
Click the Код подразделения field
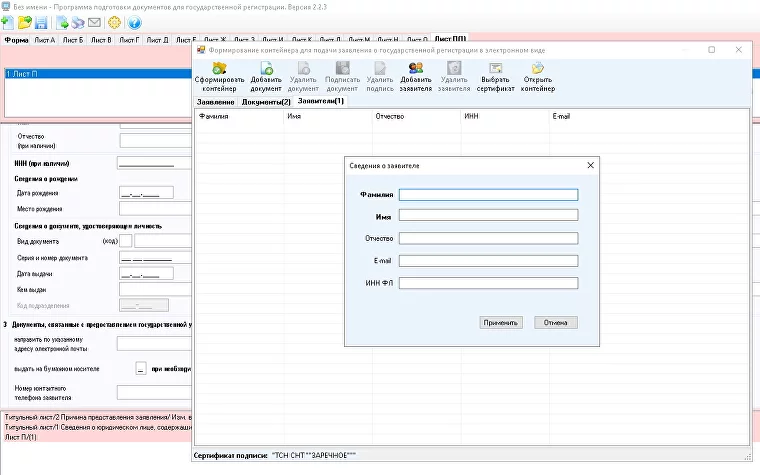tap(144, 305)
